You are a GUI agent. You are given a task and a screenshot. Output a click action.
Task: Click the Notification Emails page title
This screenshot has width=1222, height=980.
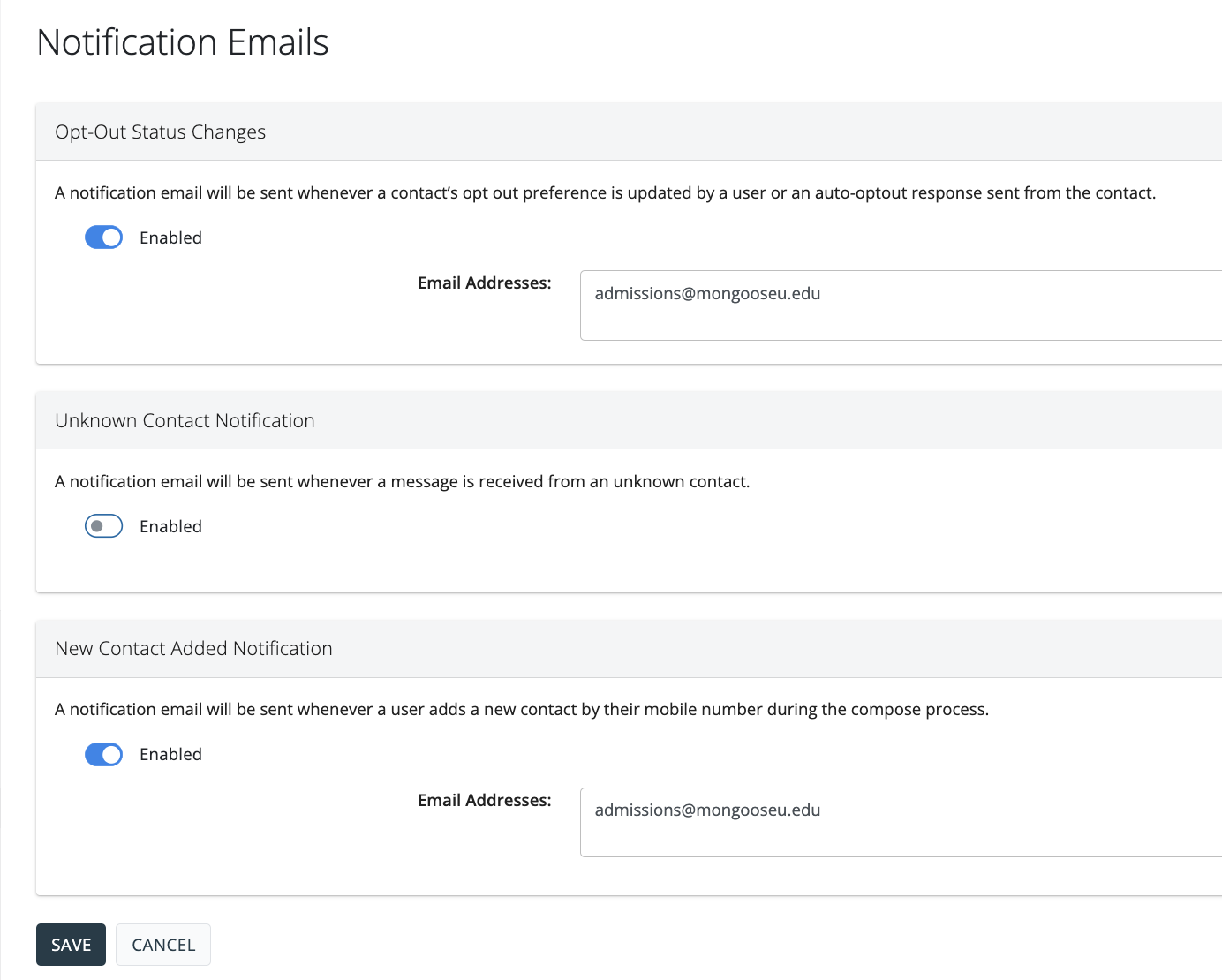click(183, 42)
